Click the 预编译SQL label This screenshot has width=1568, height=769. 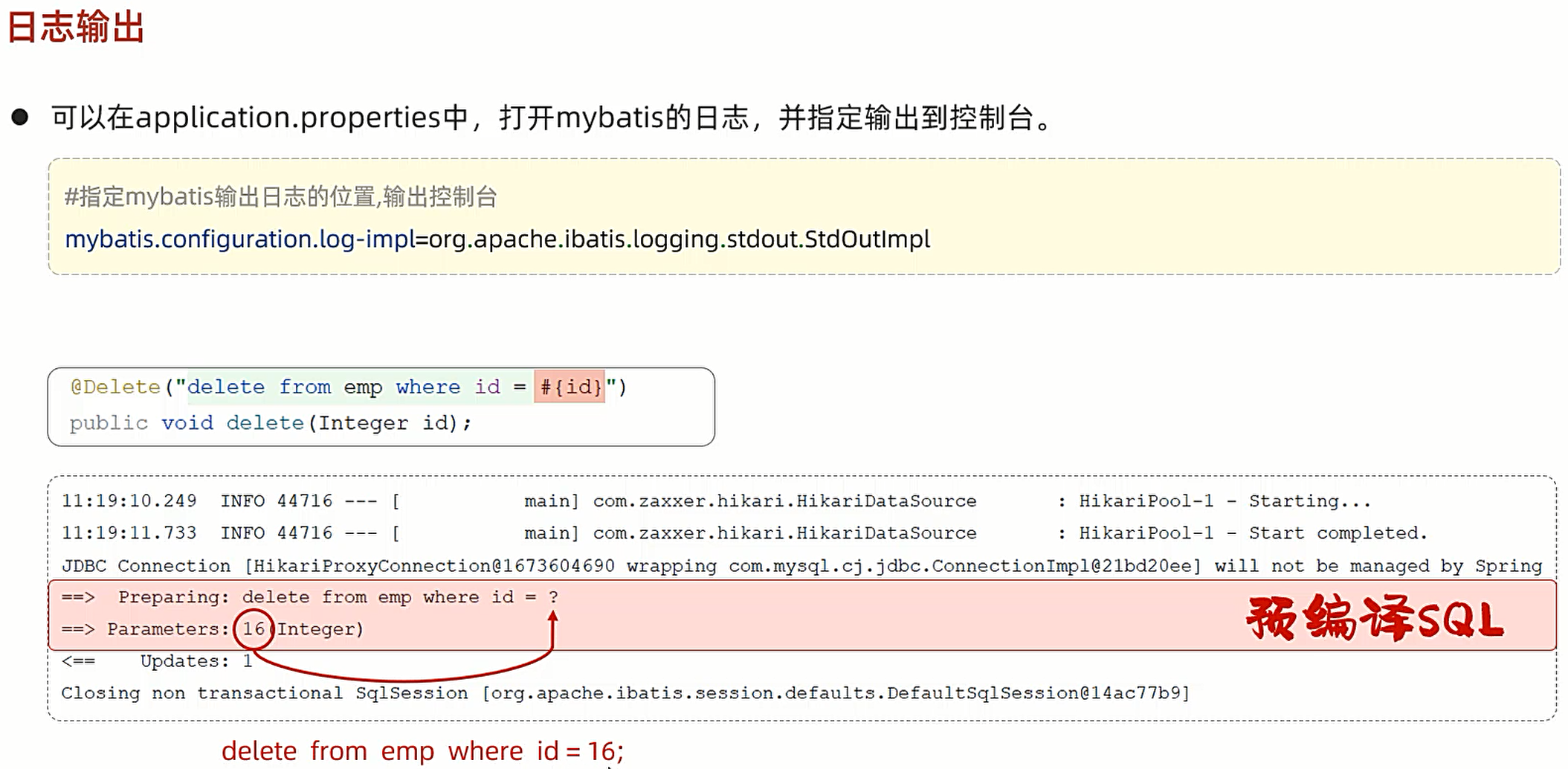pyautogui.click(x=1375, y=617)
